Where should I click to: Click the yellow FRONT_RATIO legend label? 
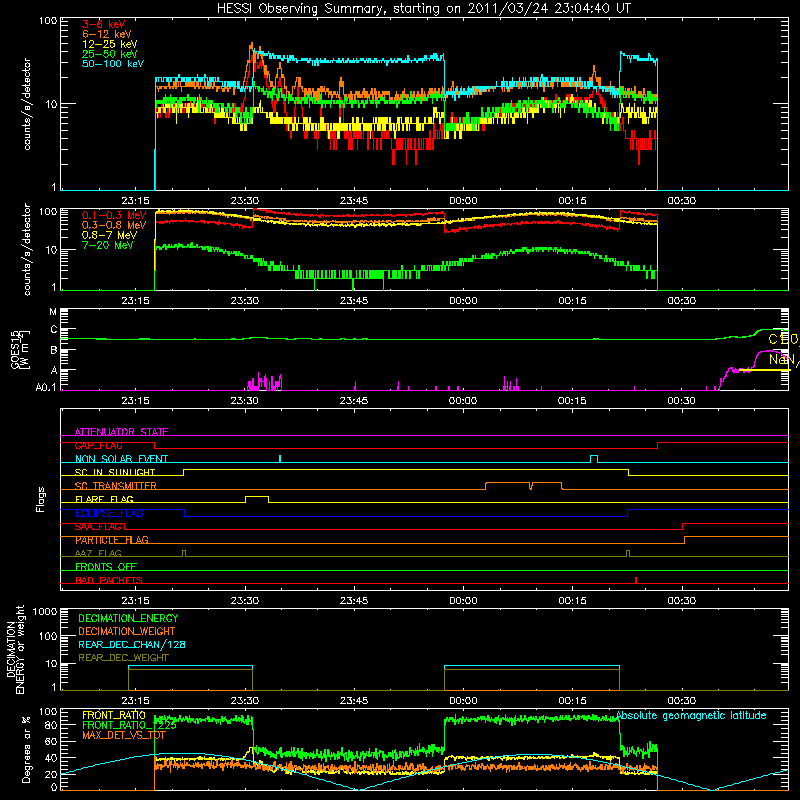coord(114,715)
